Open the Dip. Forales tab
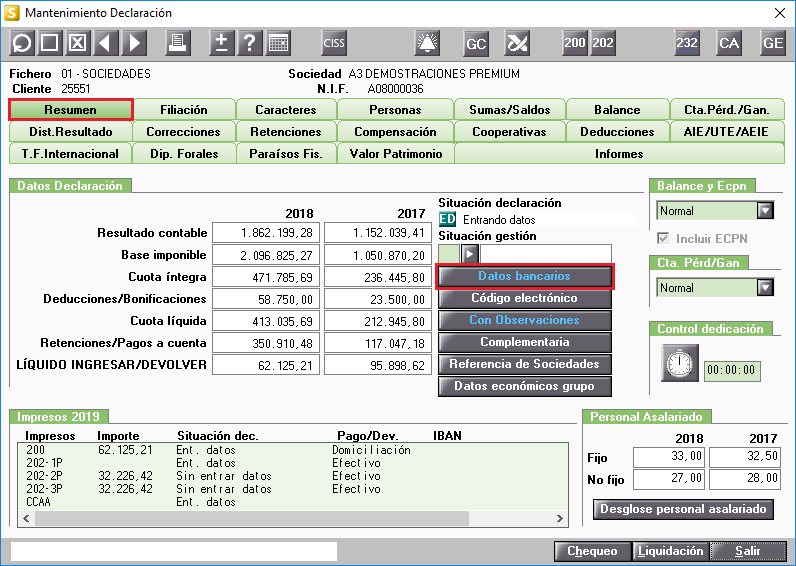Viewport: 796px width, 566px height. pyautogui.click(x=184, y=154)
